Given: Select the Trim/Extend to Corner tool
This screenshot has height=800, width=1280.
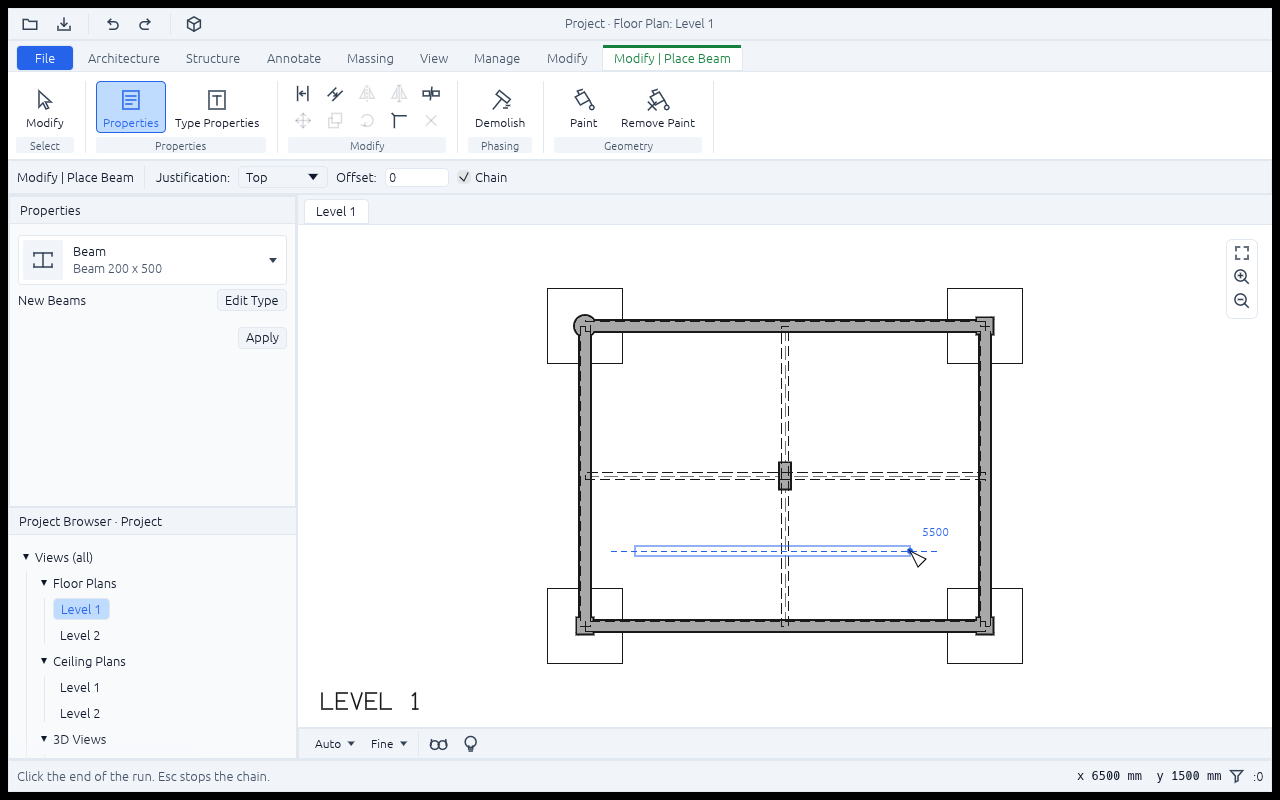Looking at the screenshot, I should click(399, 121).
